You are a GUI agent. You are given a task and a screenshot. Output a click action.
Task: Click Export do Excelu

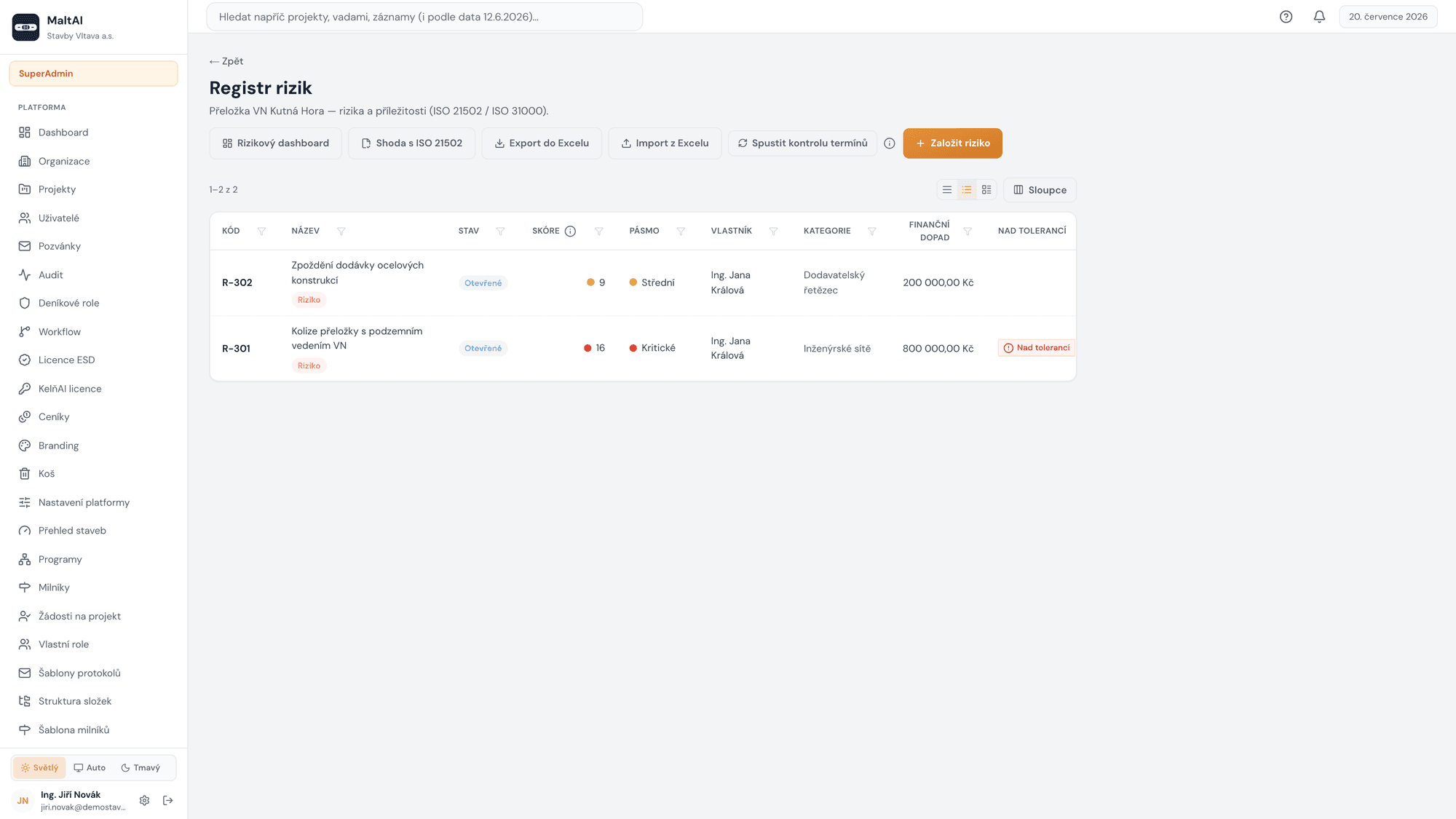point(542,143)
